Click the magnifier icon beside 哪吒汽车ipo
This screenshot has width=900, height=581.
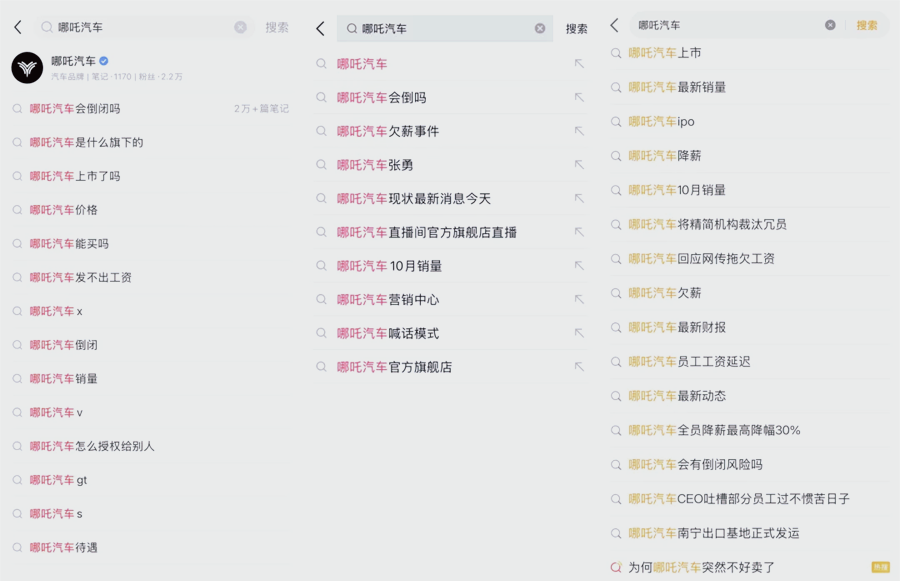[x=616, y=122]
